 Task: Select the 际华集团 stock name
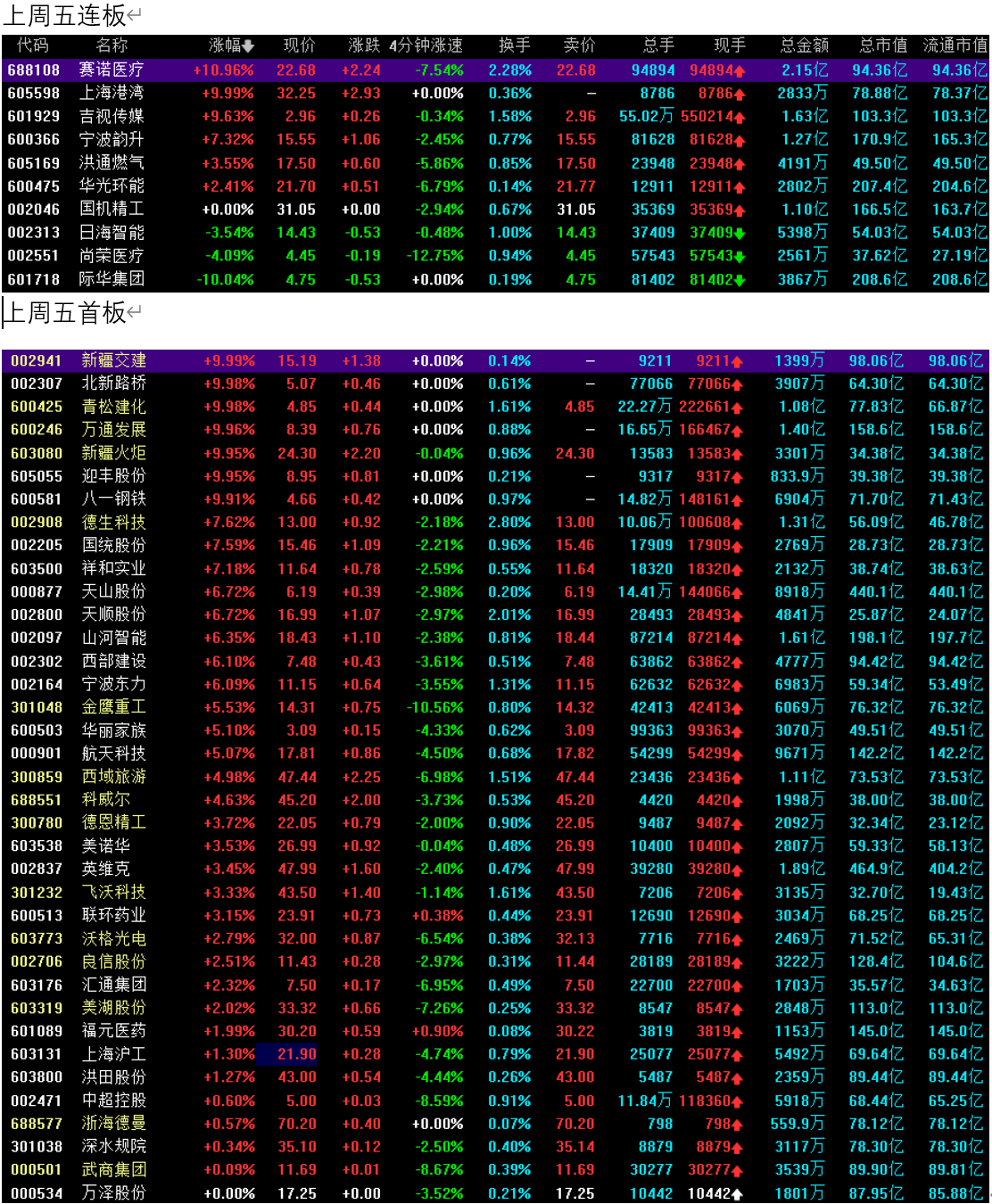tap(112, 278)
